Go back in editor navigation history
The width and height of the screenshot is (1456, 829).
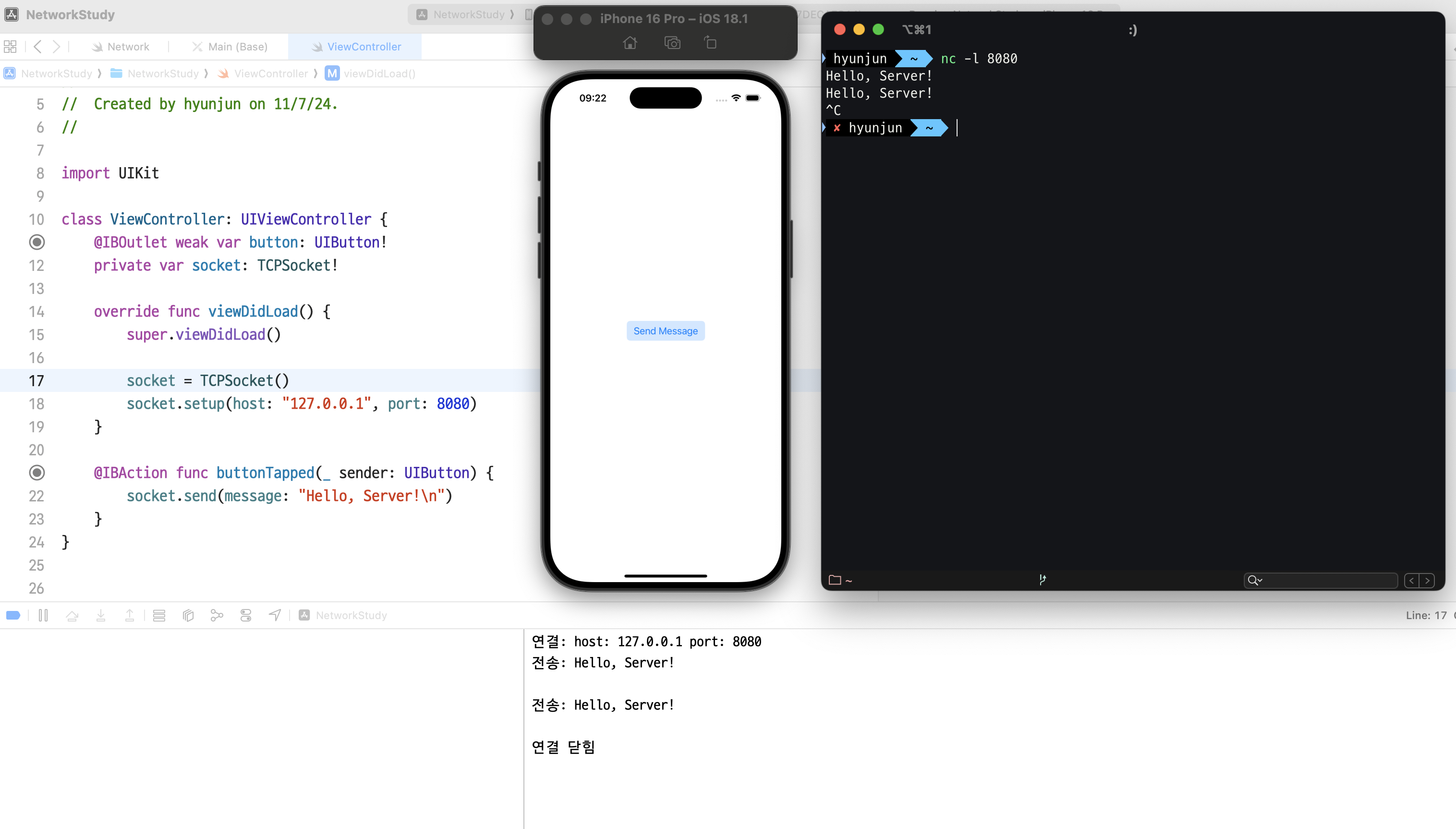37,47
